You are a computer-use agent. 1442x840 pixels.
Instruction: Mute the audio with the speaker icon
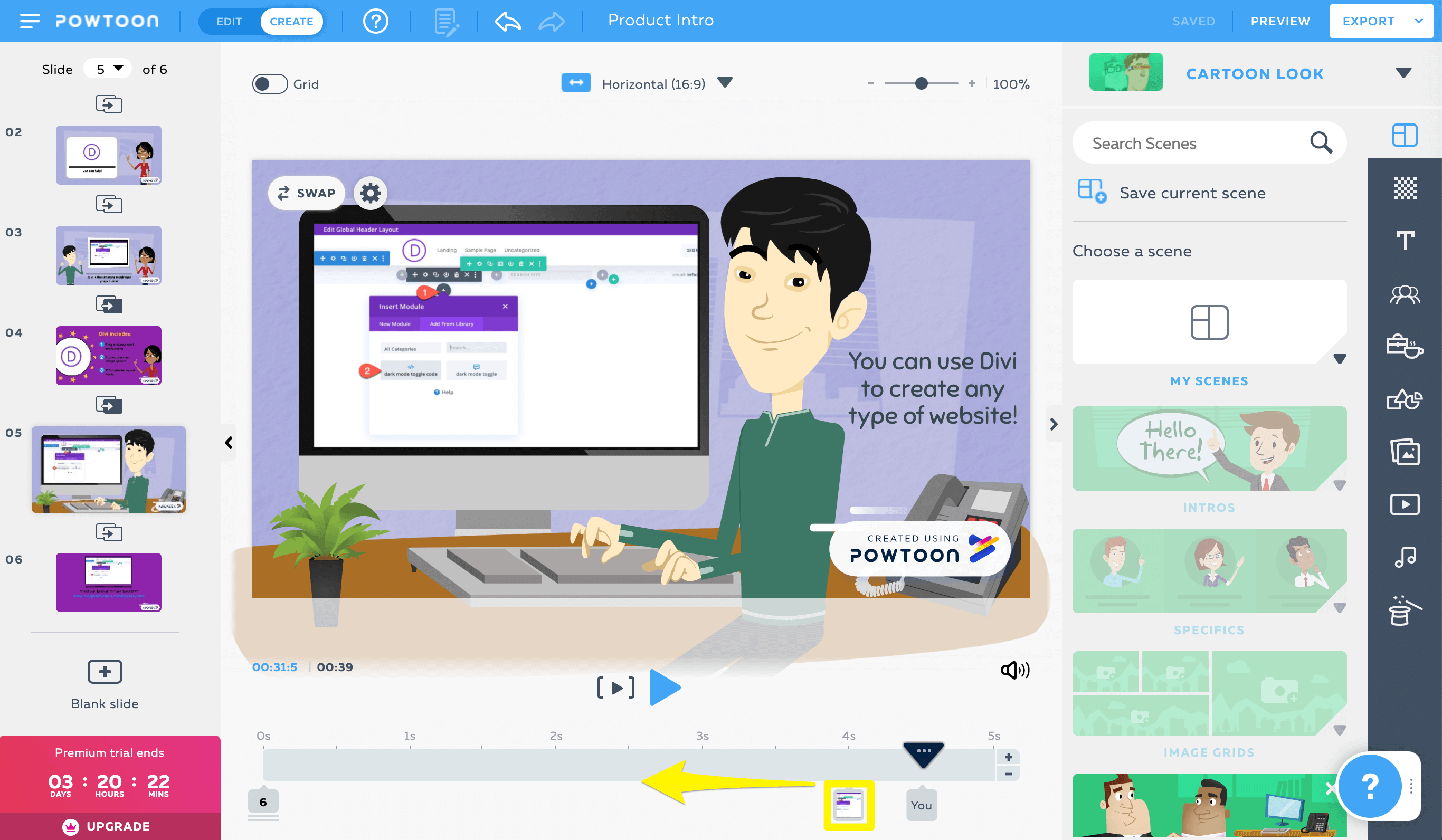tap(1014, 670)
